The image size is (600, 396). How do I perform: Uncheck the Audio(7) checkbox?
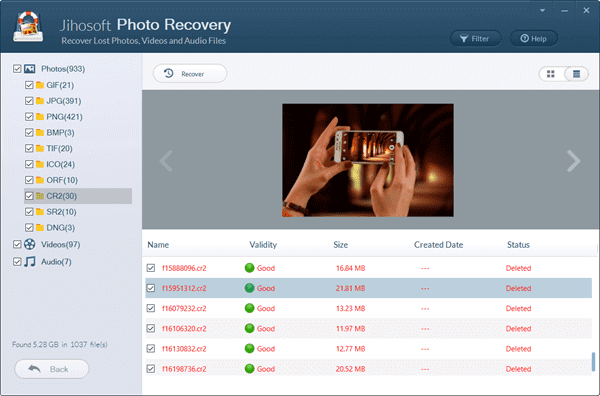(x=17, y=261)
